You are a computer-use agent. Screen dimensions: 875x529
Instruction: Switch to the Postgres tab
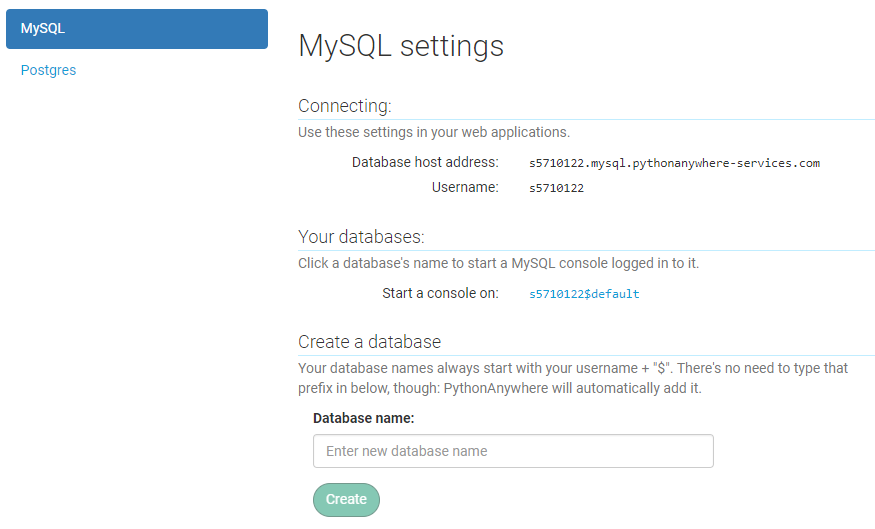(x=48, y=70)
